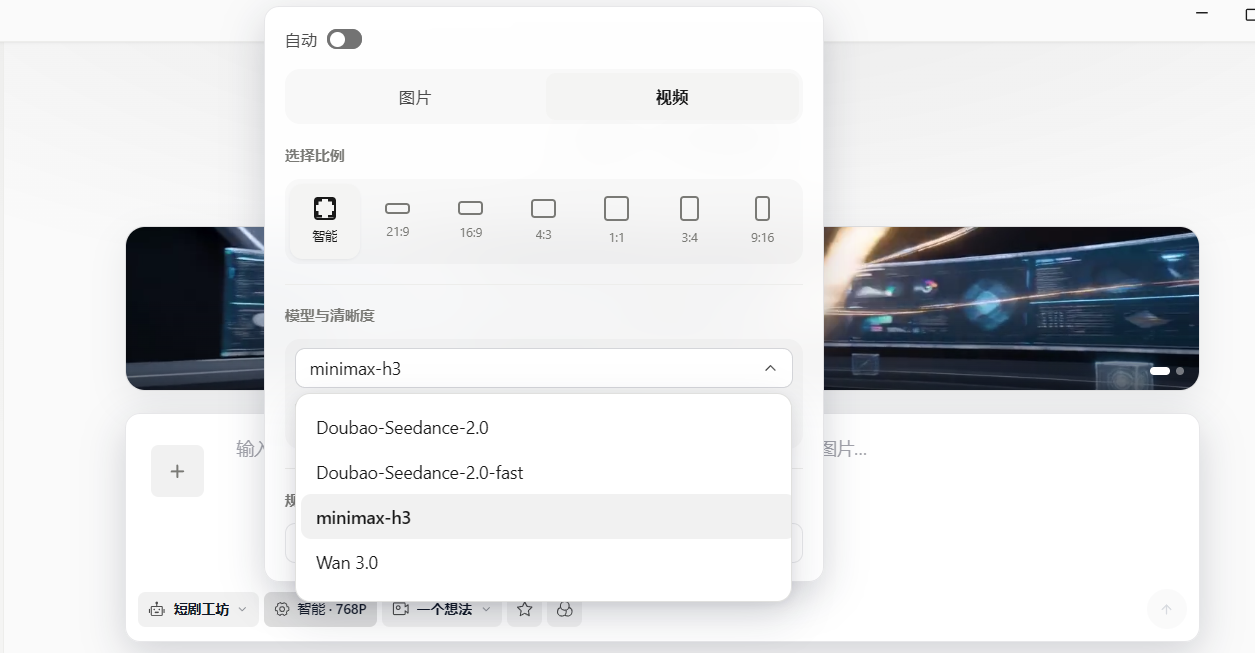The width and height of the screenshot is (1255, 653).
Task: Select the Wan 3.0 model option
Action: (x=546, y=562)
